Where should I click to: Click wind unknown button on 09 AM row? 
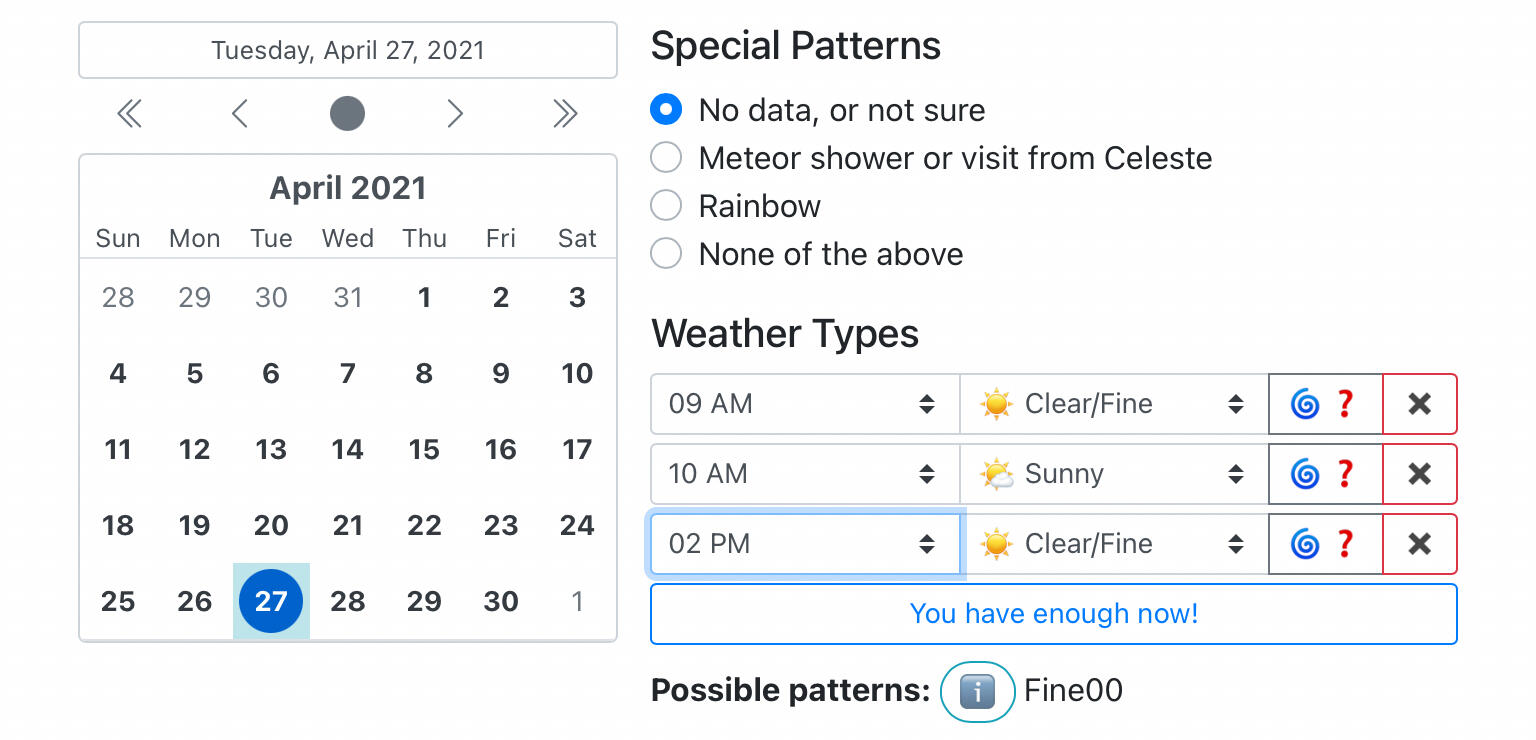(x=1324, y=404)
